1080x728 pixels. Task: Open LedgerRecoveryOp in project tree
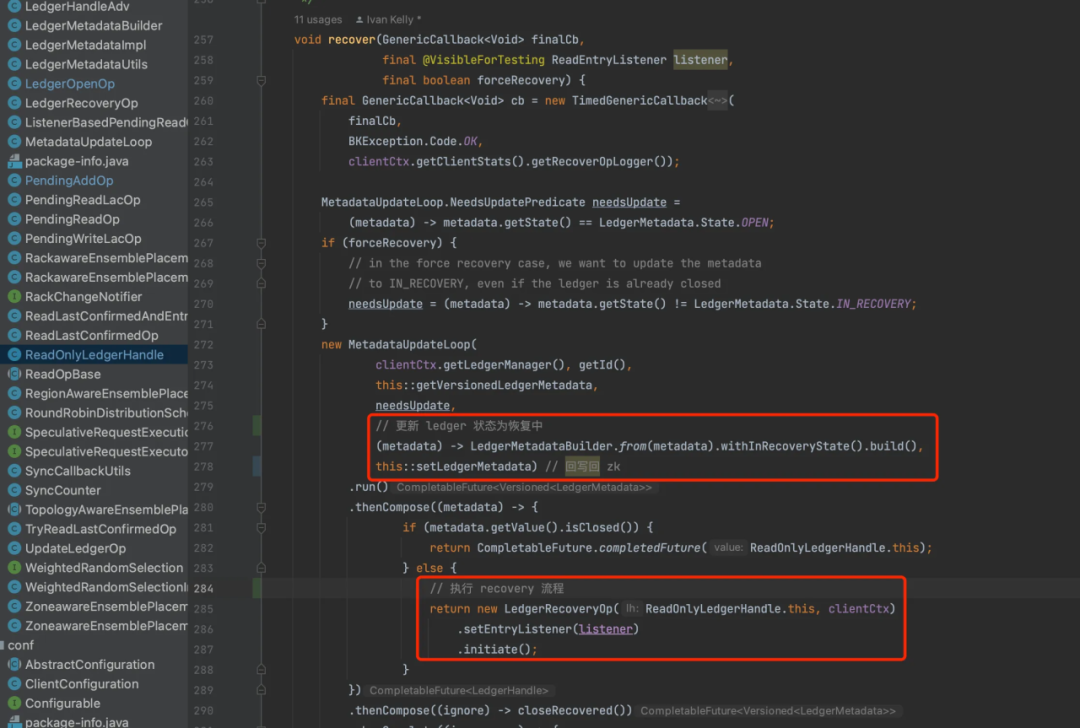pos(81,103)
